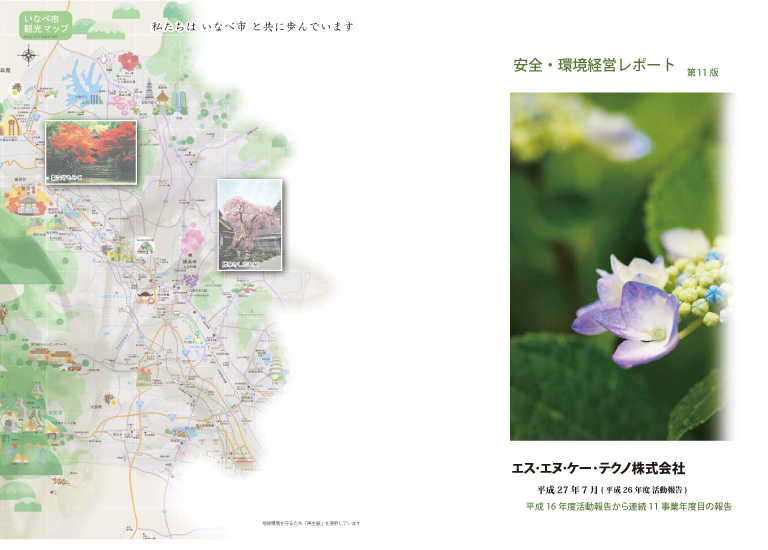Click the pink flower illustration mid-map
Viewport: 768px width, 550px height.
tap(193, 240)
